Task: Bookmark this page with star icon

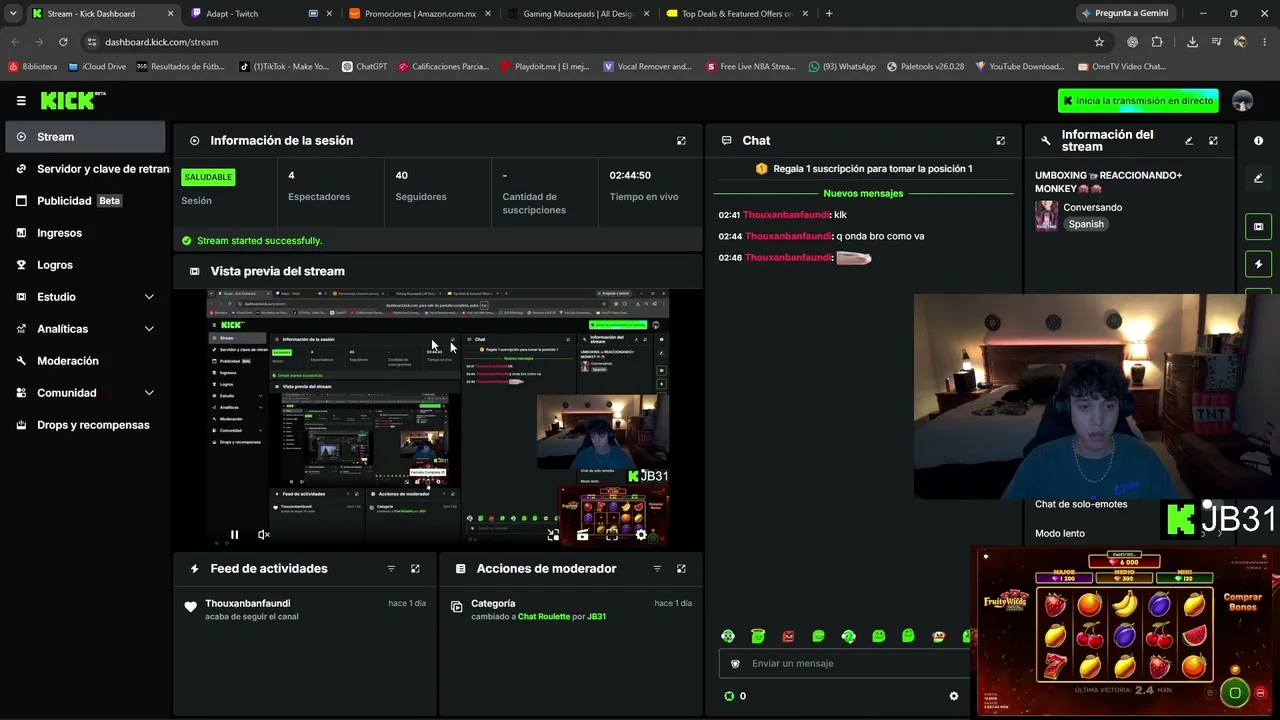Action: (1099, 42)
